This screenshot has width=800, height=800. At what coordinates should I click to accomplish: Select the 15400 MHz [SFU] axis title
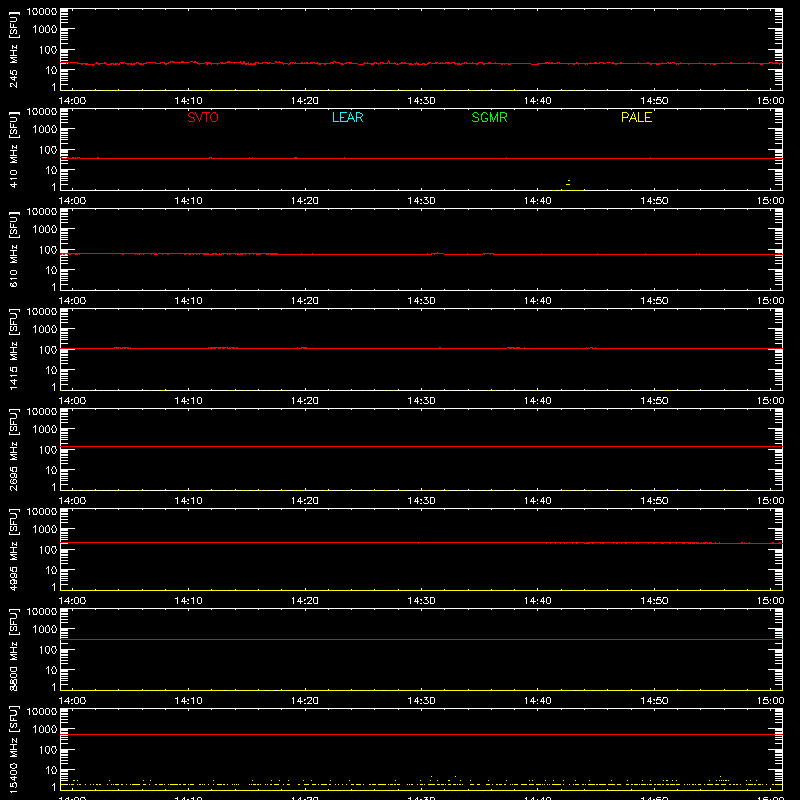click(x=13, y=749)
